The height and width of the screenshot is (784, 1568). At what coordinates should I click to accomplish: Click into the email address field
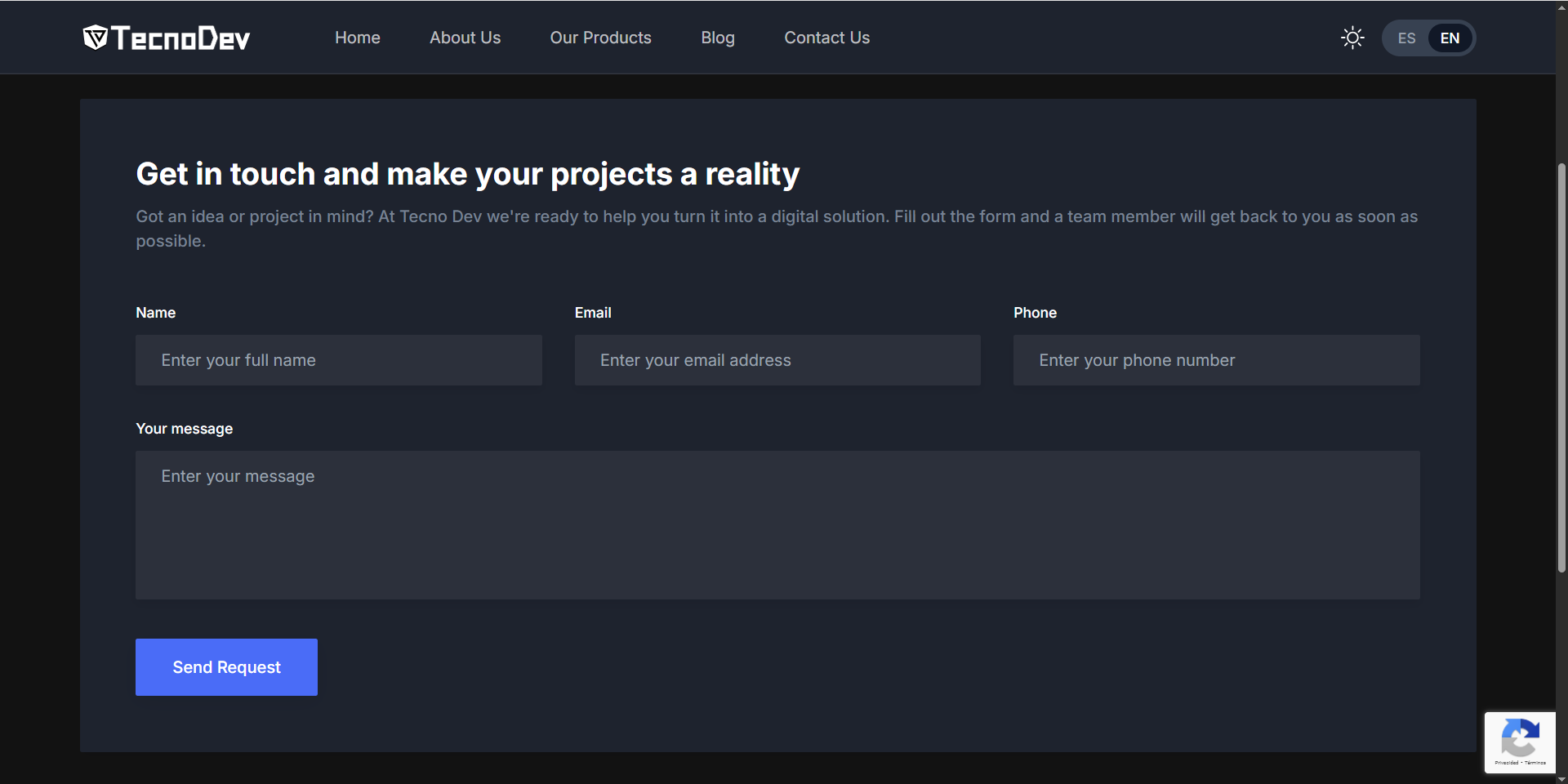777,360
